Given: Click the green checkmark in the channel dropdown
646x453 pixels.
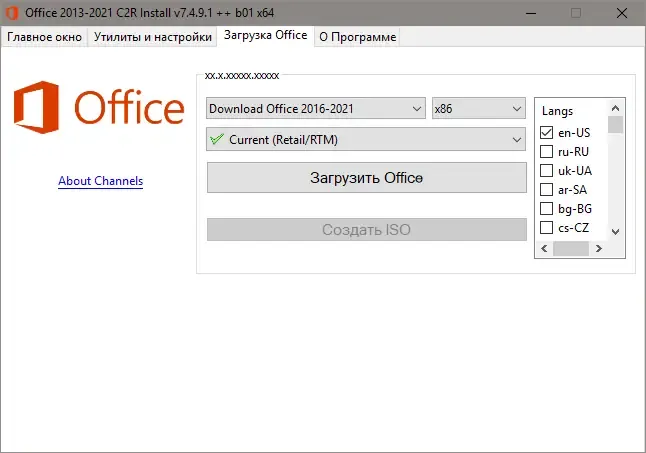Looking at the screenshot, I should coord(217,139).
